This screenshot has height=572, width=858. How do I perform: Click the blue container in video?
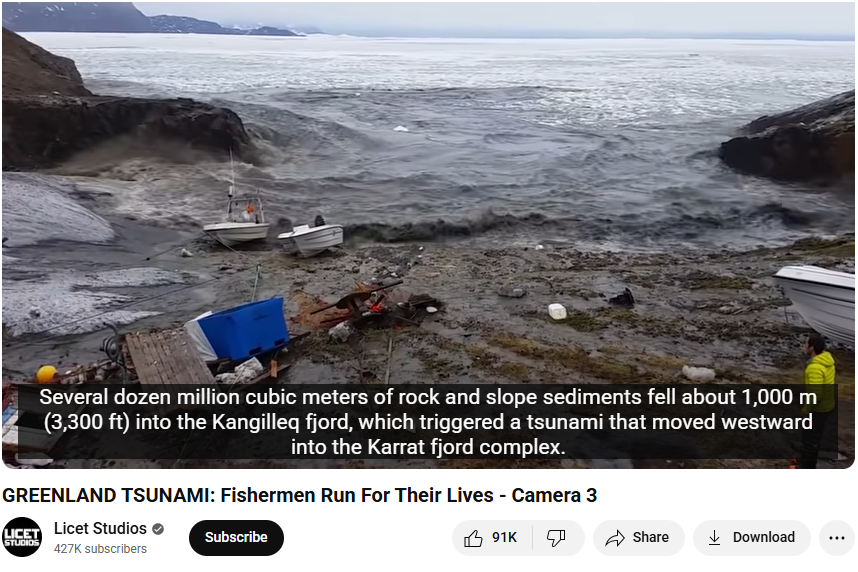pyautogui.click(x=243, y=328)
